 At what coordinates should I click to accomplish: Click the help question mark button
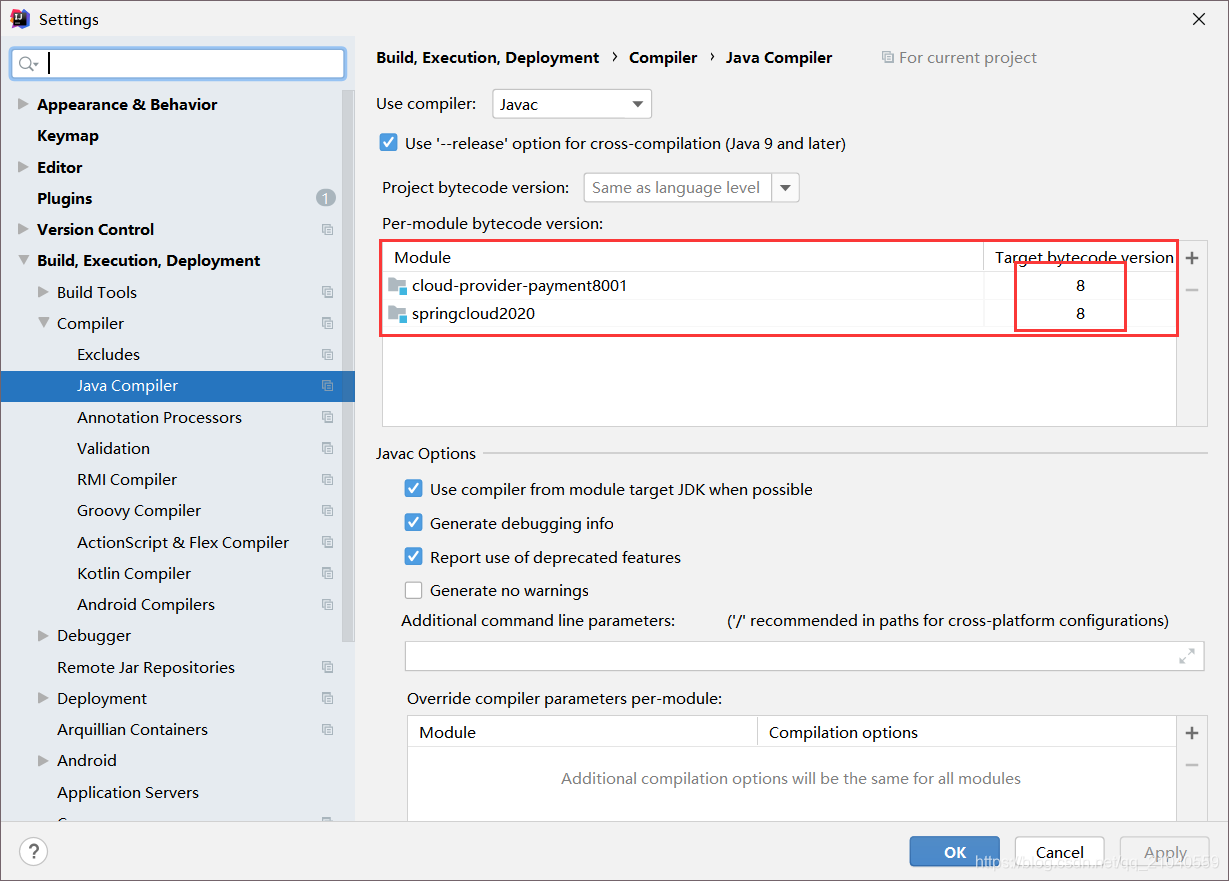click(x=33, y=852)
